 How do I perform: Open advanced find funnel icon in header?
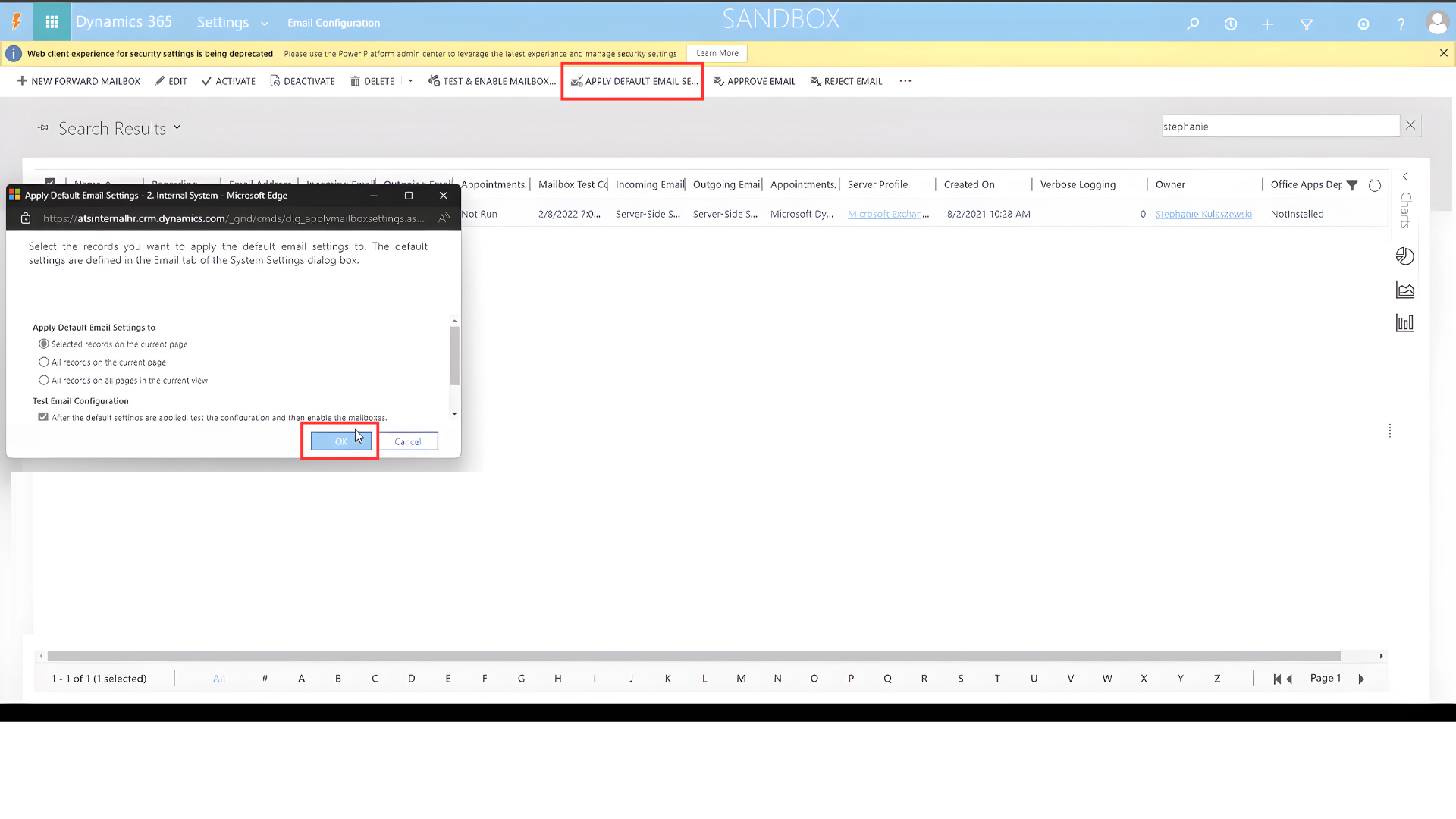pos(1306,24)
